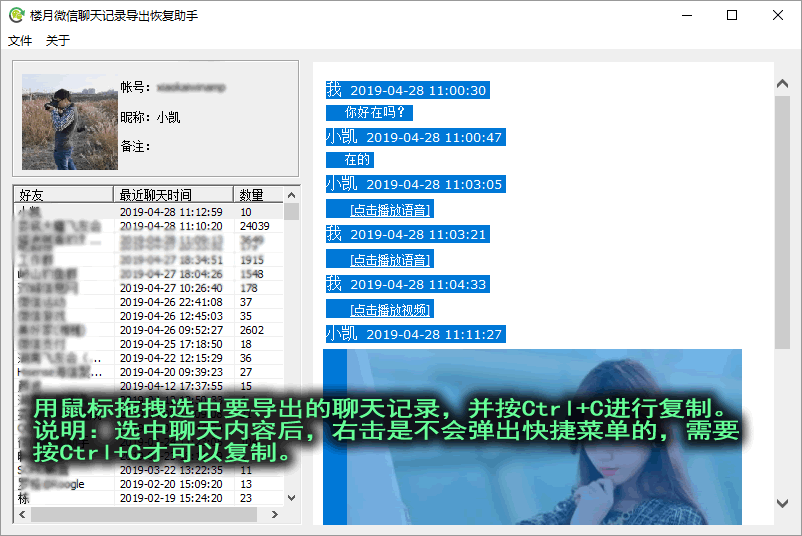
Task: Click the 昵称: 小凯 label
Action: [x=150, y=117]
